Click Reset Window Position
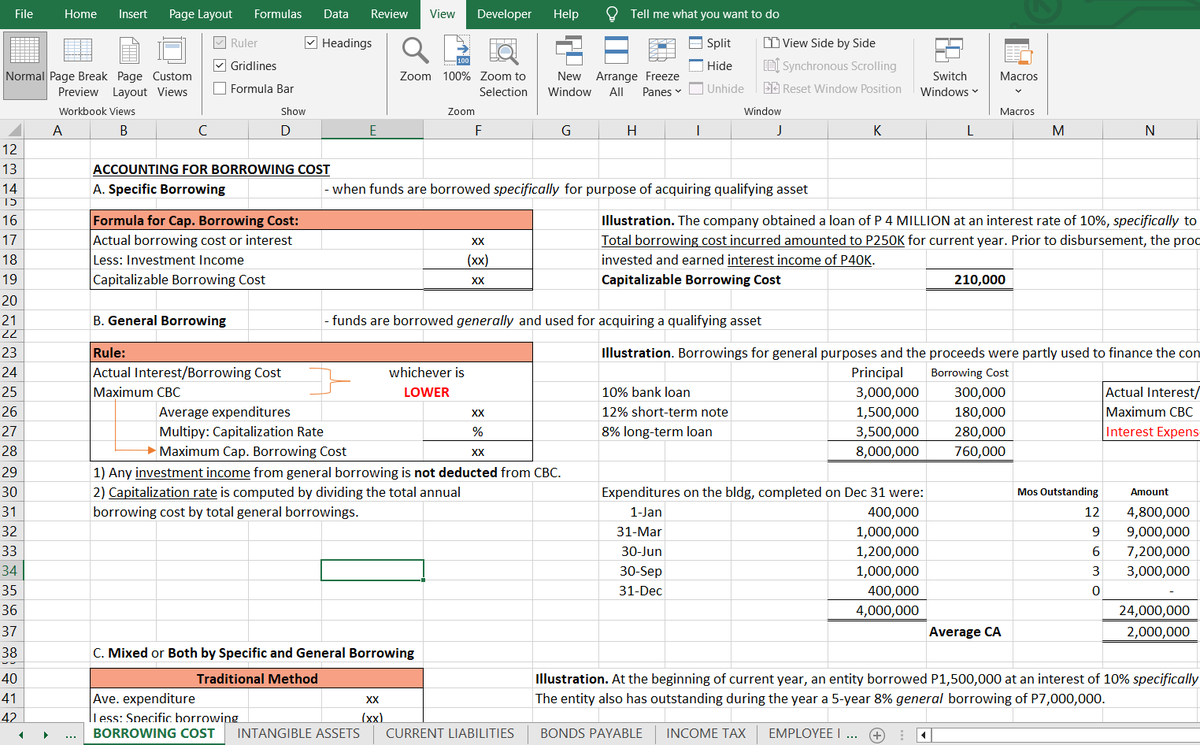1200x745 pixels. coord(832,89)
